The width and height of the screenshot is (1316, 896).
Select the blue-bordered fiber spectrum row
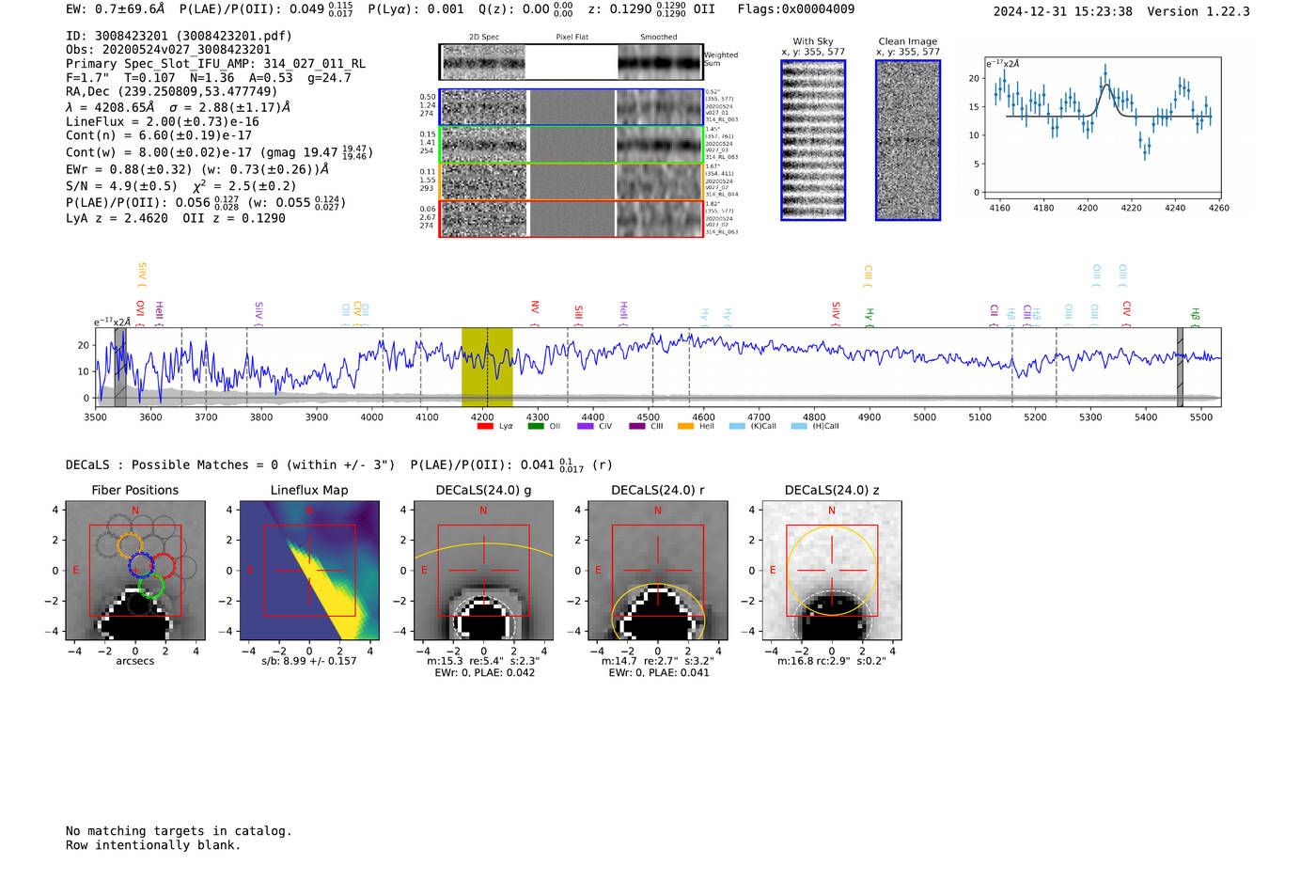tap(571, 107)
